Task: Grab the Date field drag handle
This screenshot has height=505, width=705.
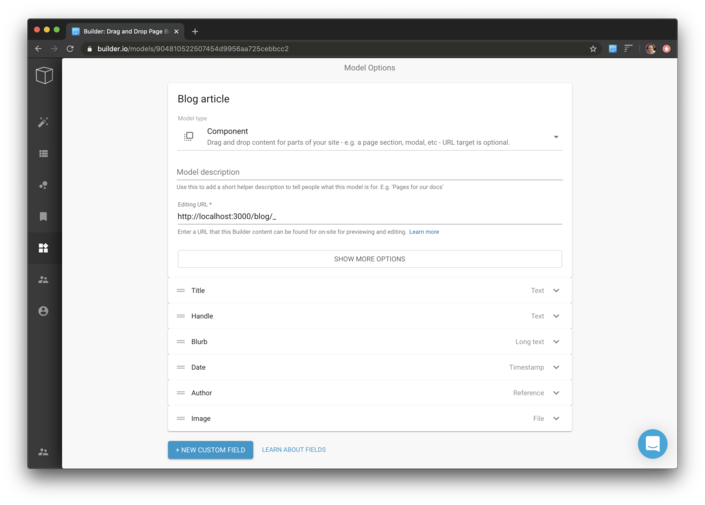Action: (181, 367)
